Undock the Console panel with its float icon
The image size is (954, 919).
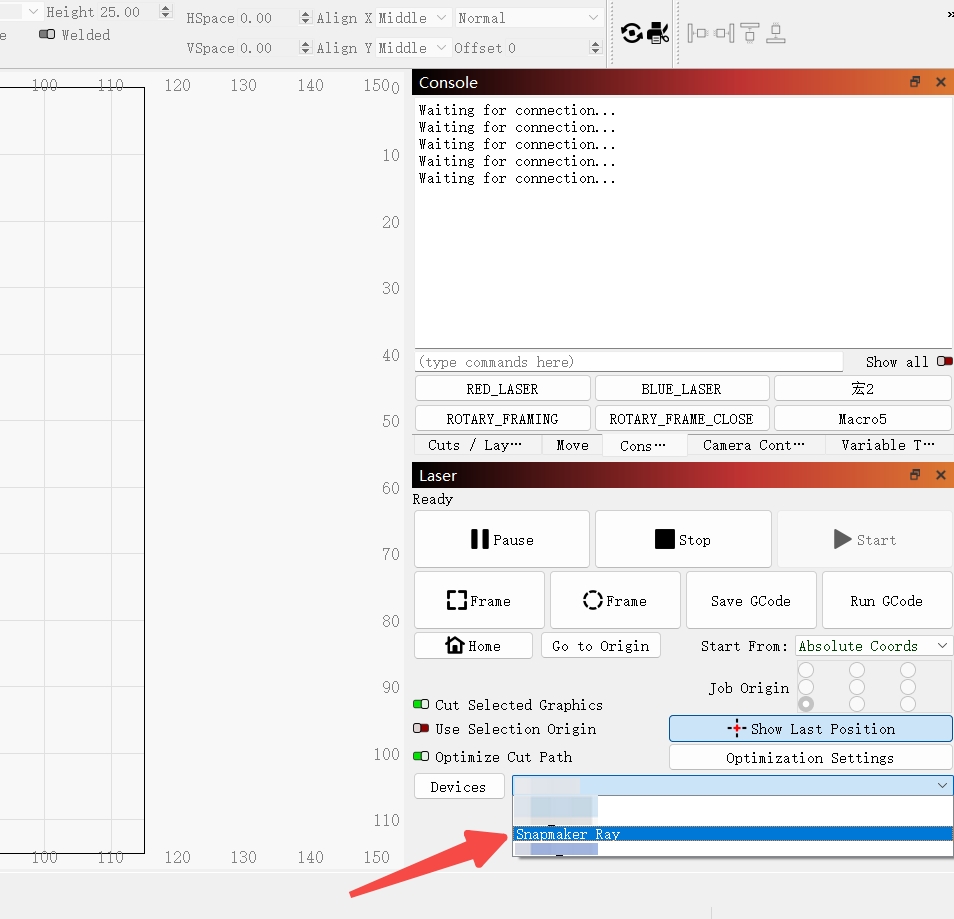click(914, 82)
